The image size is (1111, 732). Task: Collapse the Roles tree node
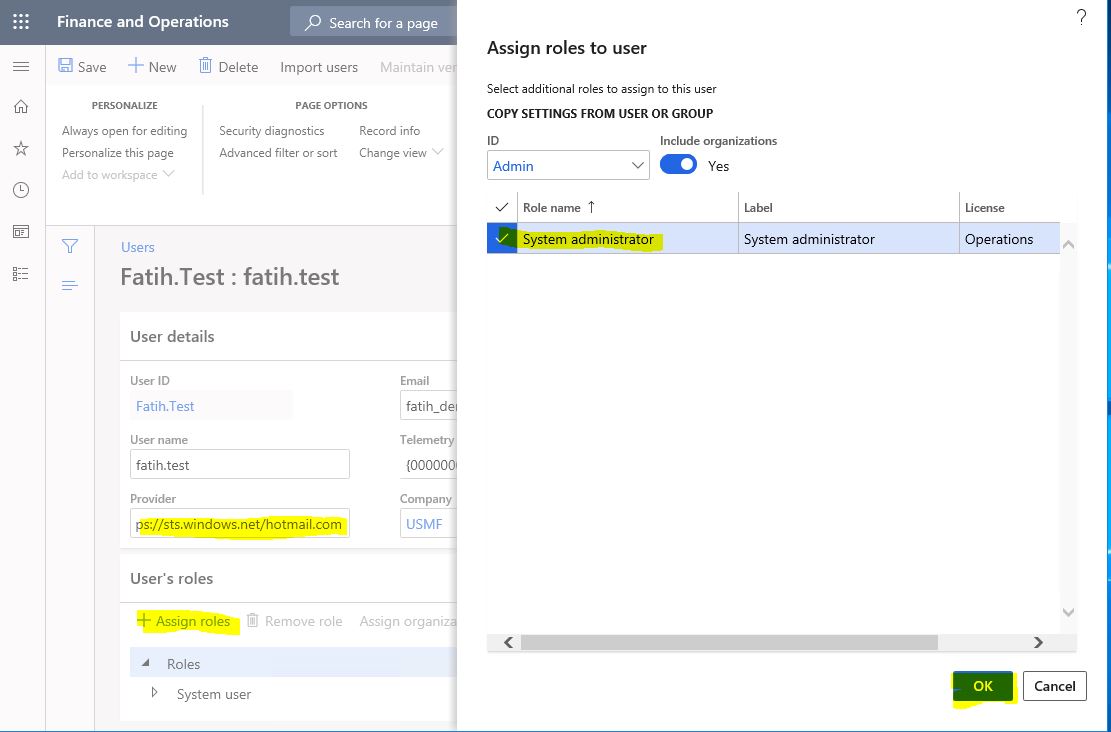click(145, 663)
